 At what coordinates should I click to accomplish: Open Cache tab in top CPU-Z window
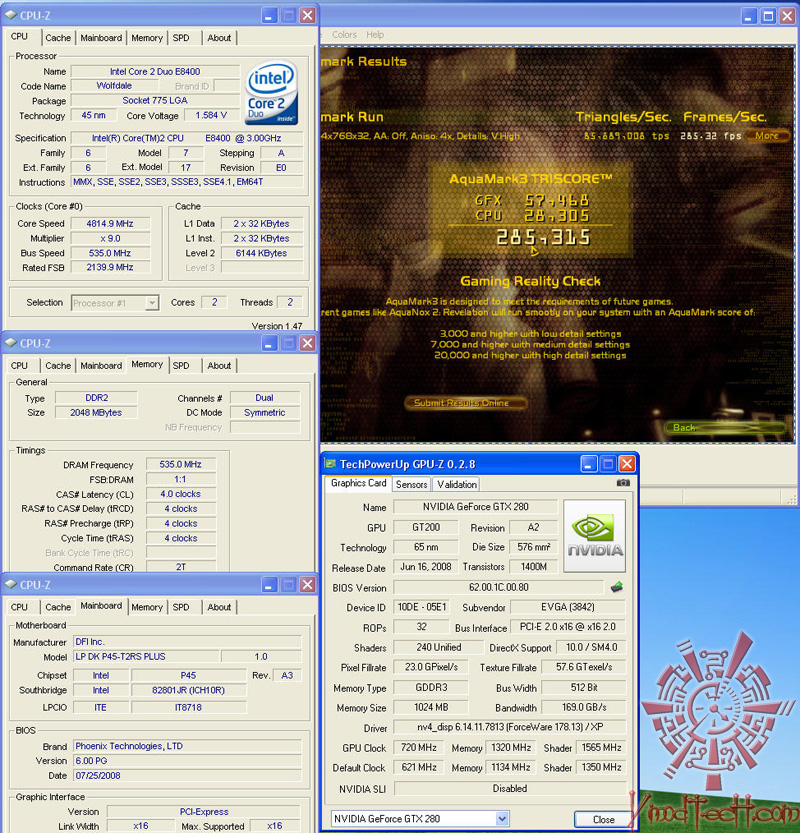pos(58,38)
